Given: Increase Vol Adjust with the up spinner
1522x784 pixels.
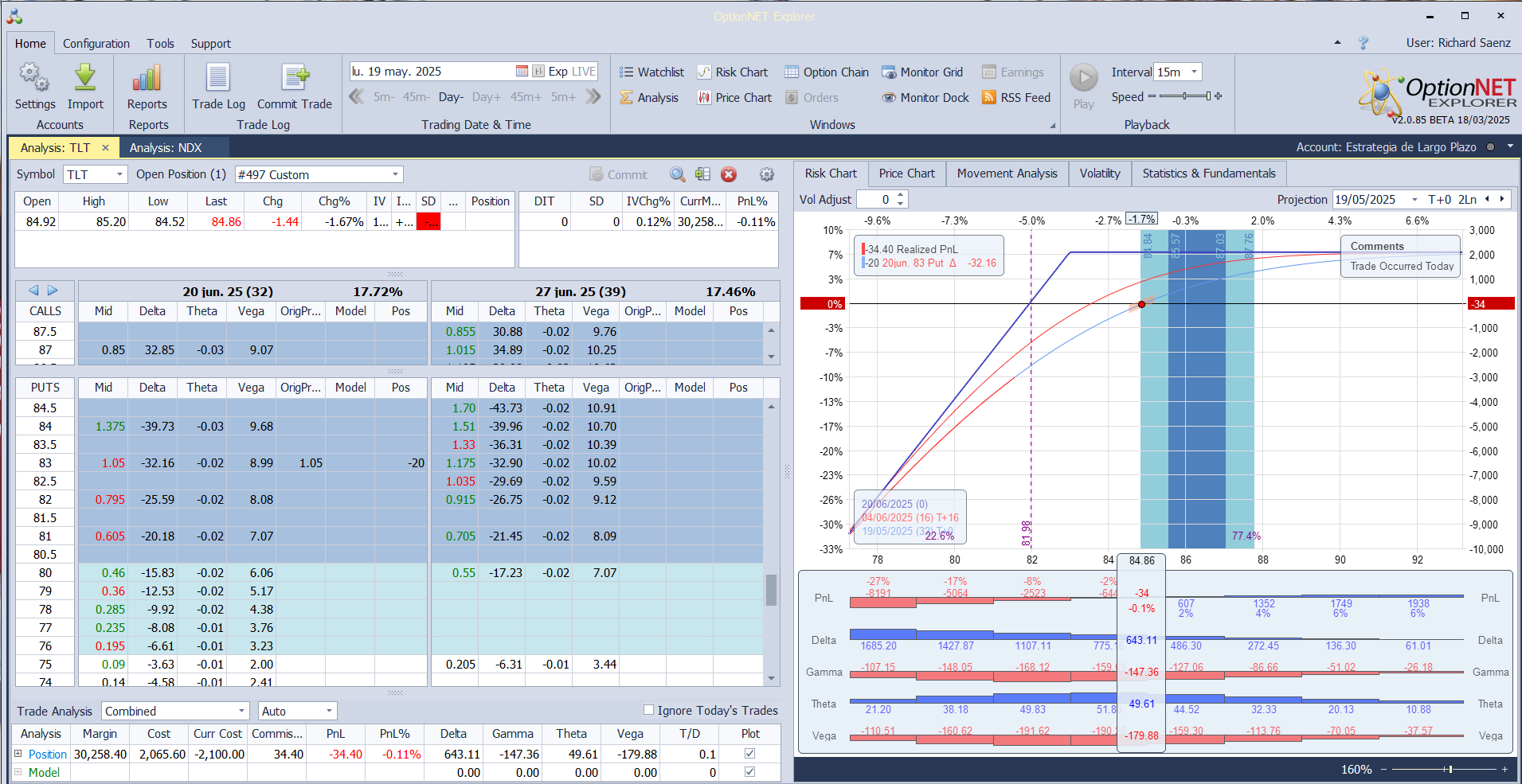Looking at the screenshot, I should pyautogui.click(x=901, y=195).
